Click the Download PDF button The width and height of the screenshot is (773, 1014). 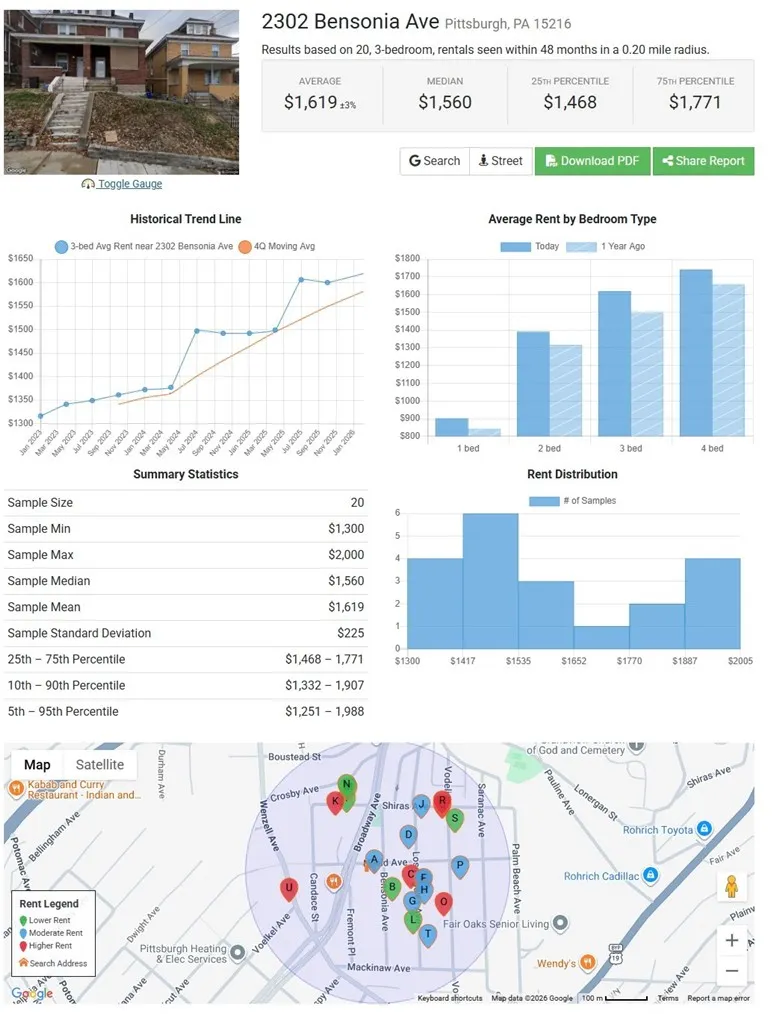pos(592,161)
